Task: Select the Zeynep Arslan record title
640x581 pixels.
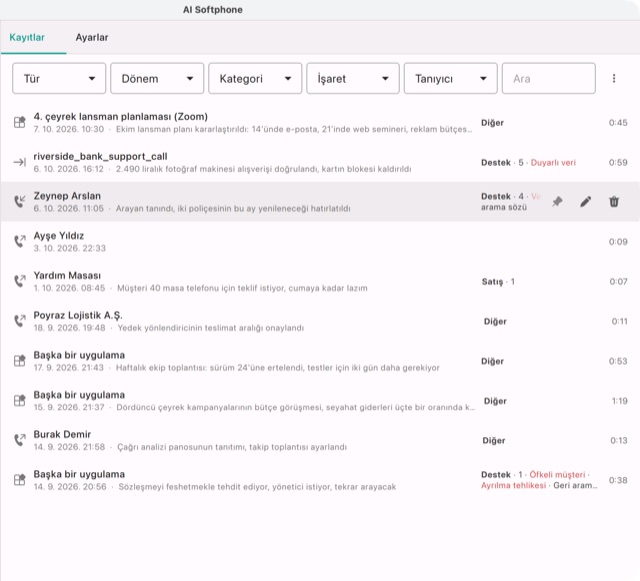Action: pyautogui.click(x=67, y=196)
